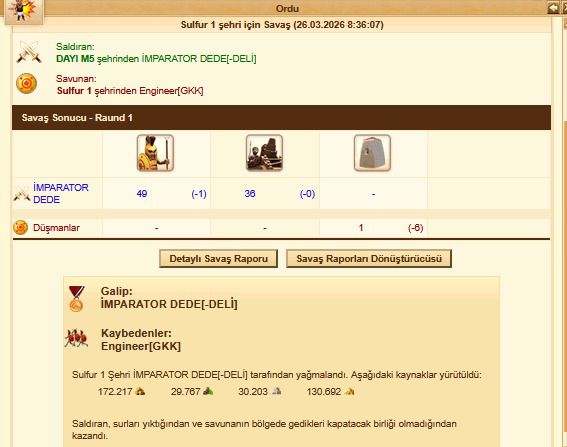Open Engineer[GKK] player link
This screenshot has width=567, height=447.
point(171,90)
